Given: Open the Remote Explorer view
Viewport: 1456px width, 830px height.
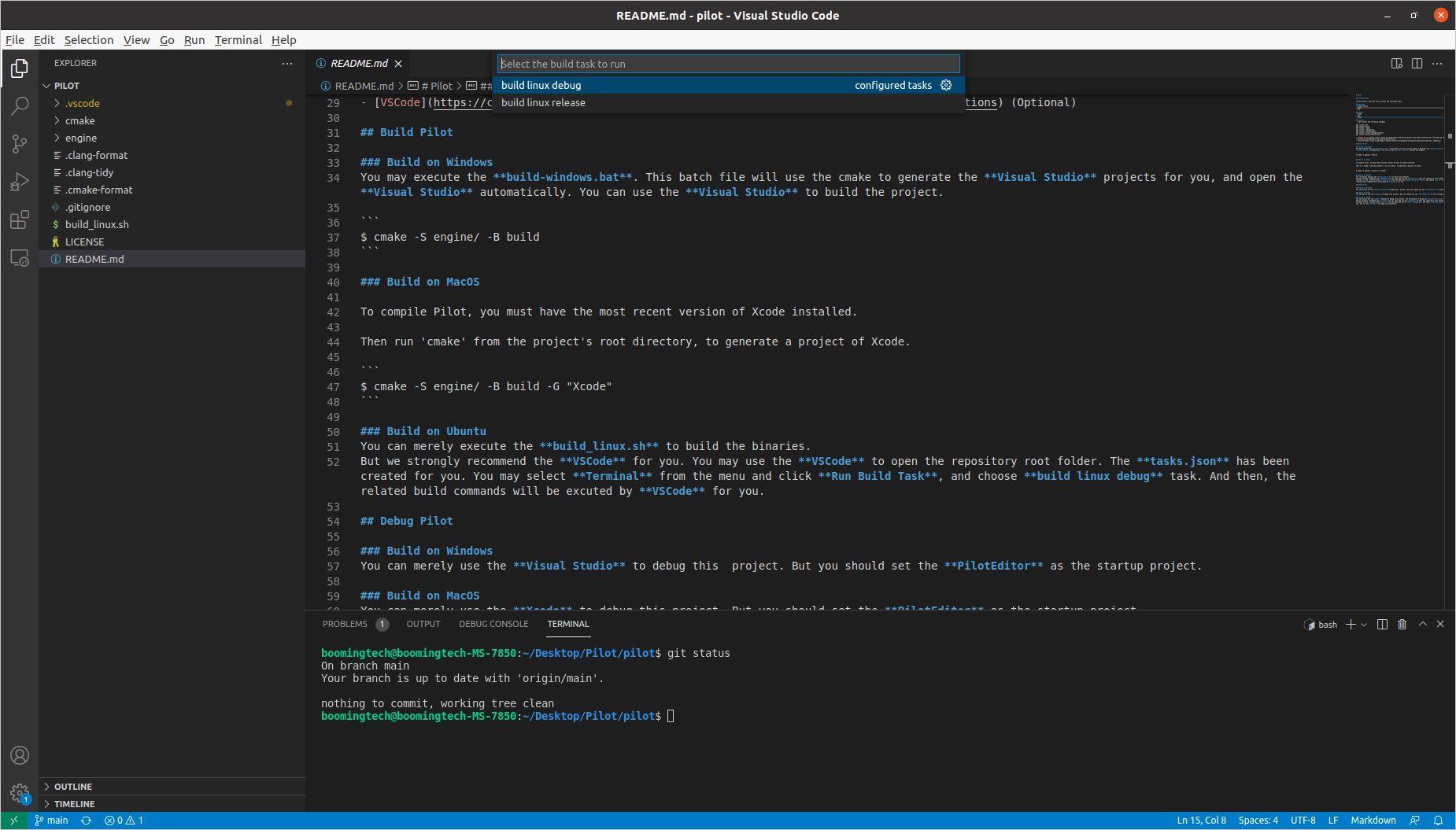Looking at the screenshot, I should pos(20,257).
